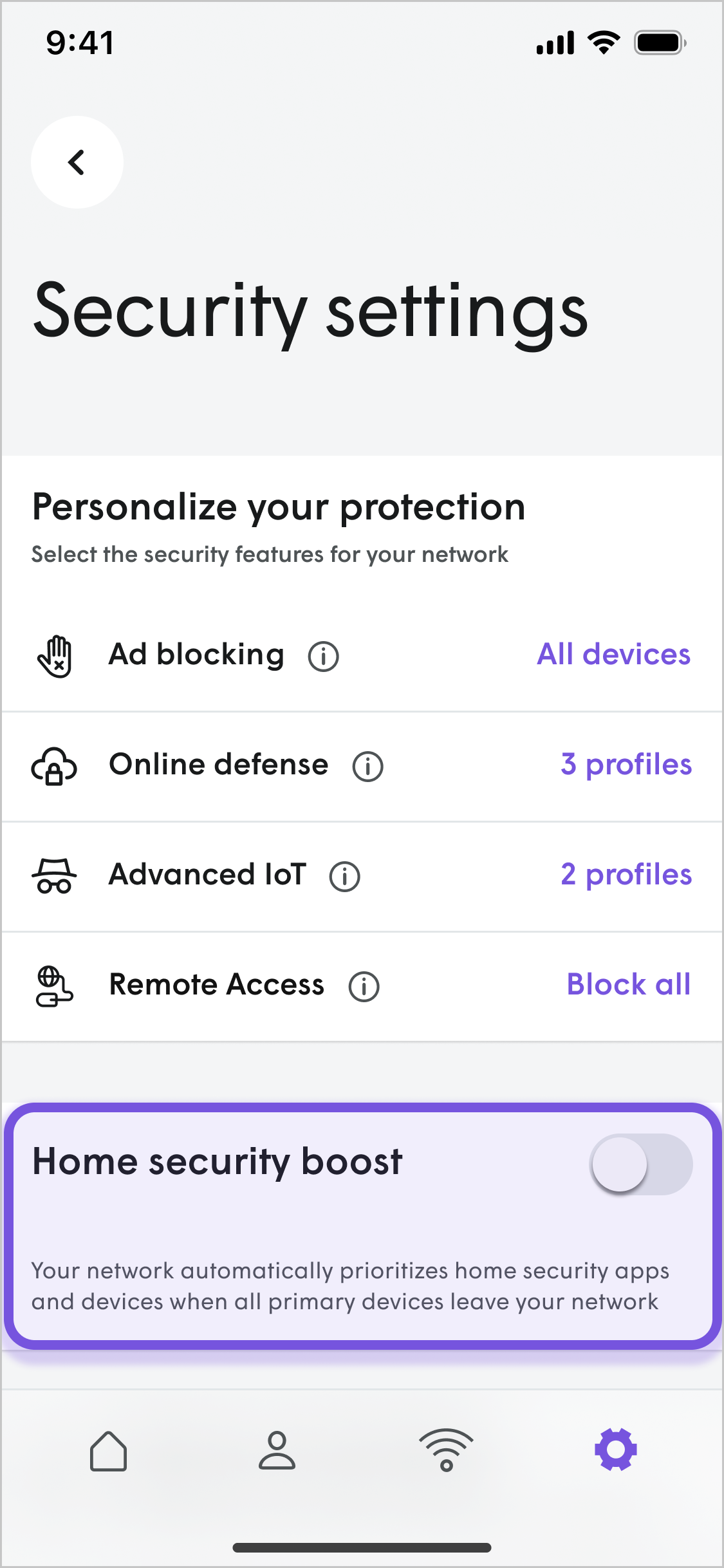Enable the Home security boost toggle
724x1568 pixels.
pyautogui.click(x=642, y=1164)
